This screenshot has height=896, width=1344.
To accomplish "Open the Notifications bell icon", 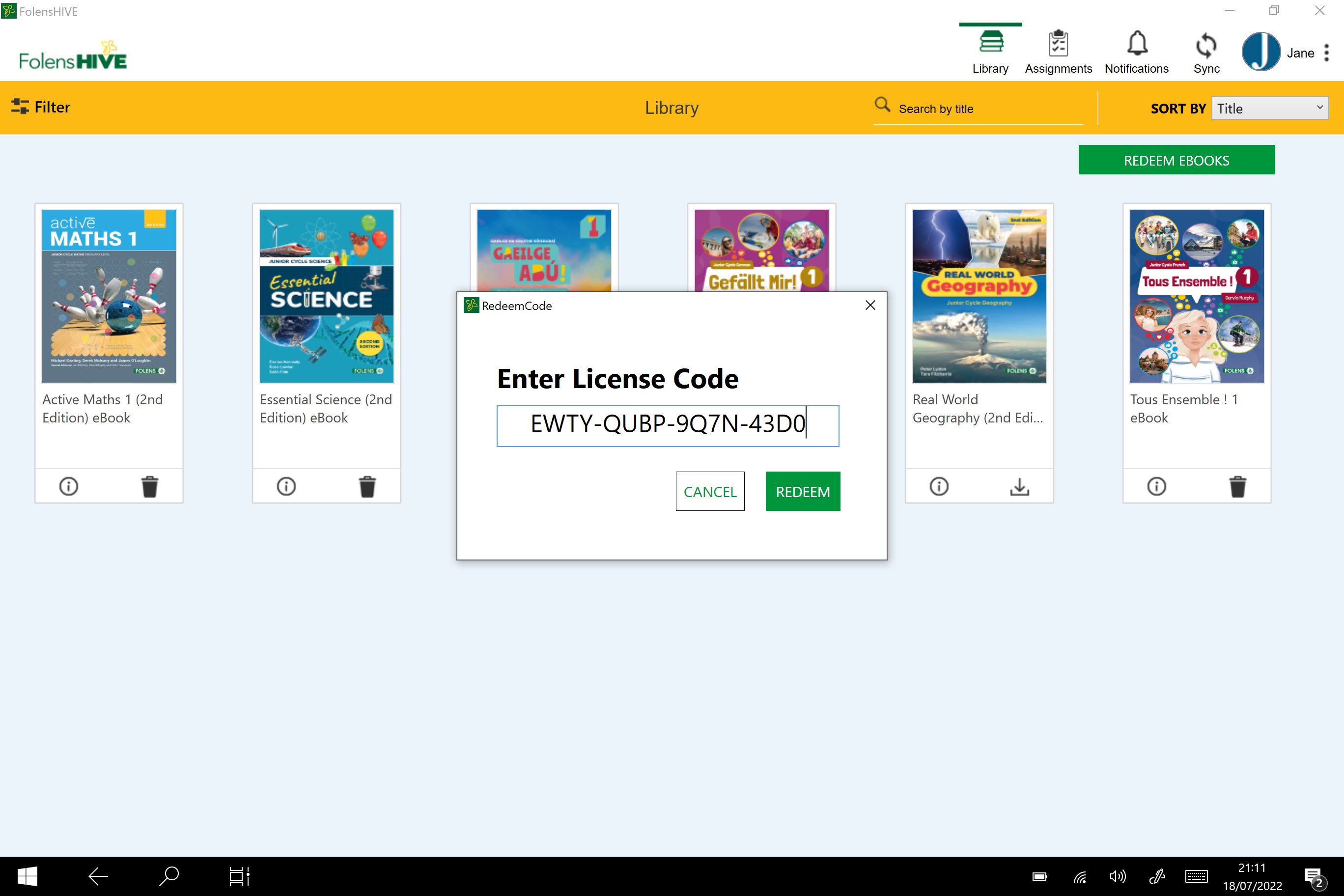I will click(1137, 44).
